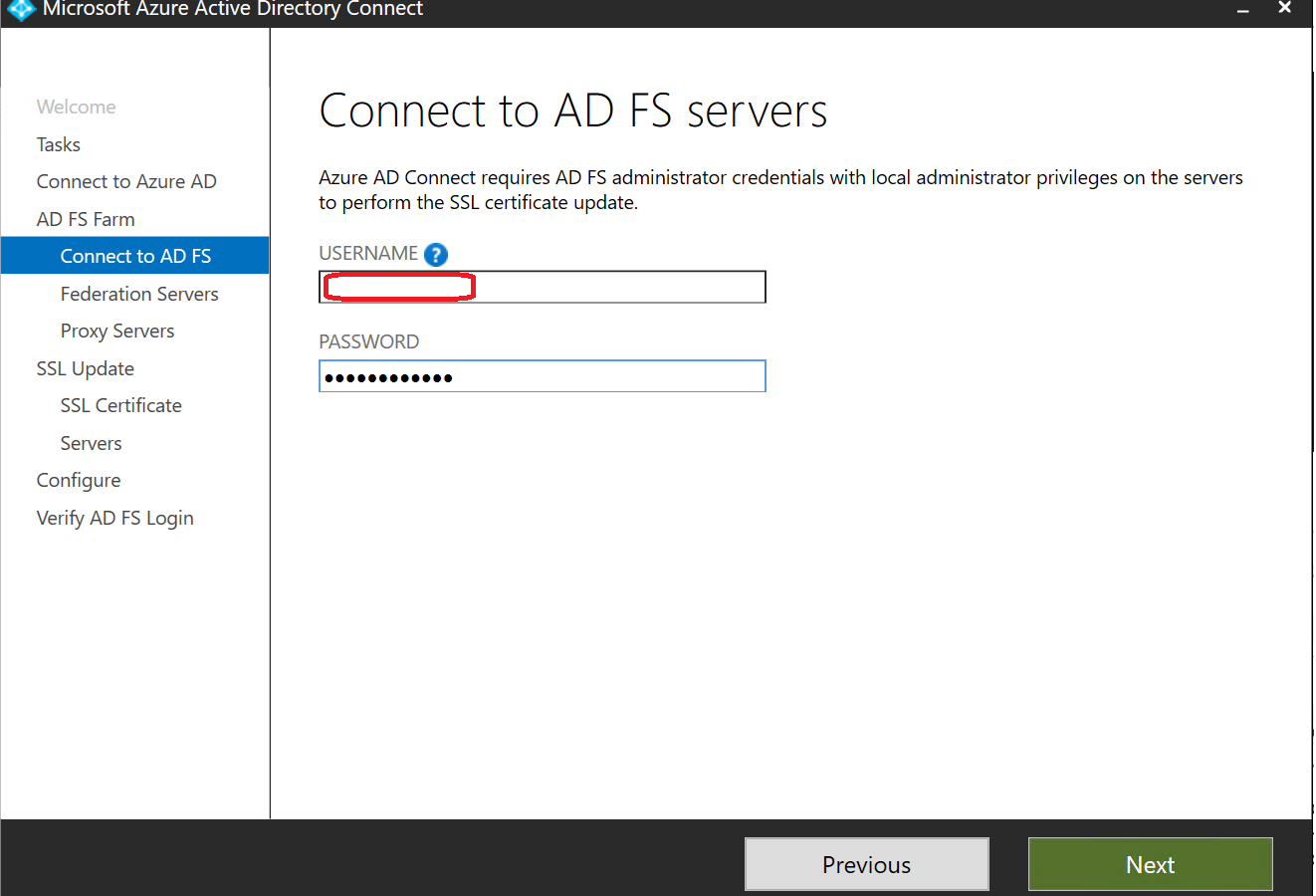Viewport: 1316px width, 896px height.
Task: Select the Tasks step in sidebar
Action: pyautogui.click(x=59, y=144)
